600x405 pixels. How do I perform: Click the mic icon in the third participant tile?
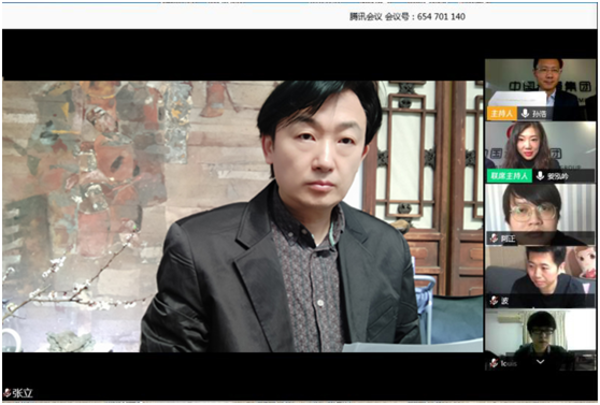tap(493, 239)
